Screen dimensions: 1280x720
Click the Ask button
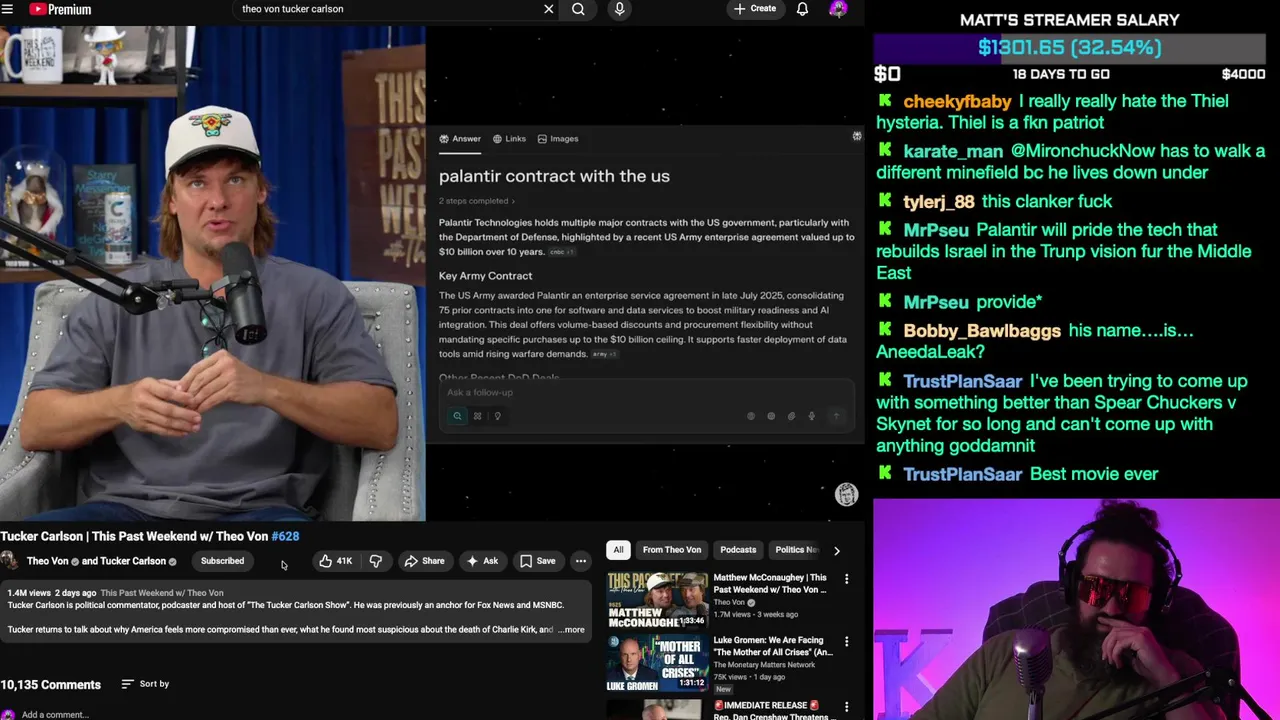click(x=482, y=561)
